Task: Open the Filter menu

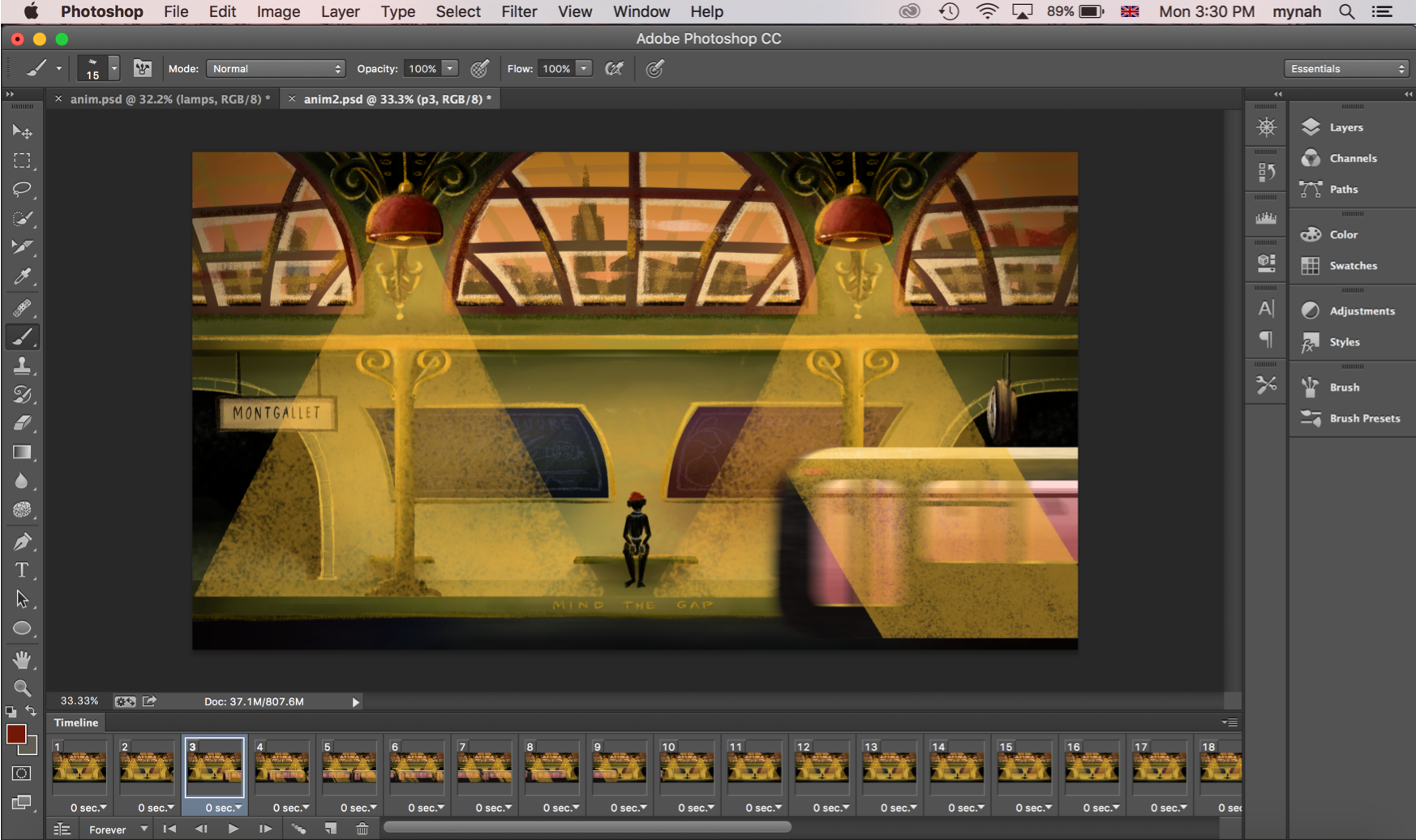Action: click(x=518, y=12)
